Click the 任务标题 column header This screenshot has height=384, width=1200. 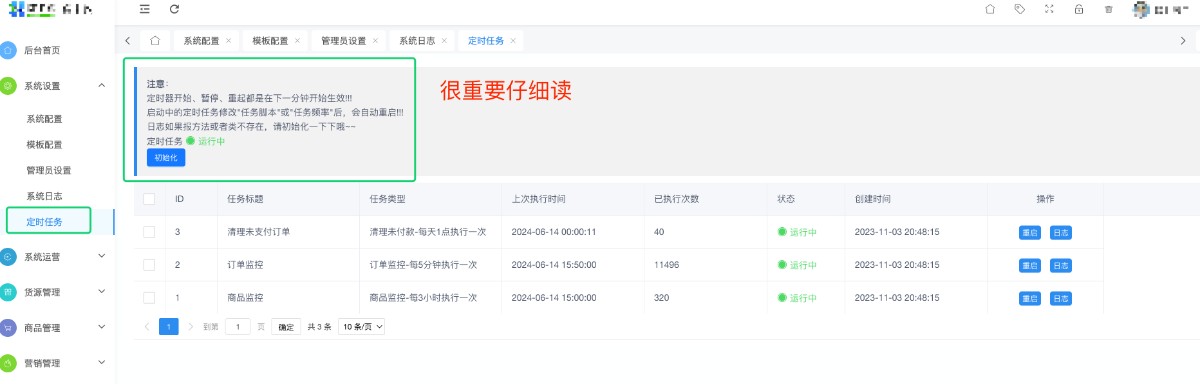coord(246,199)
